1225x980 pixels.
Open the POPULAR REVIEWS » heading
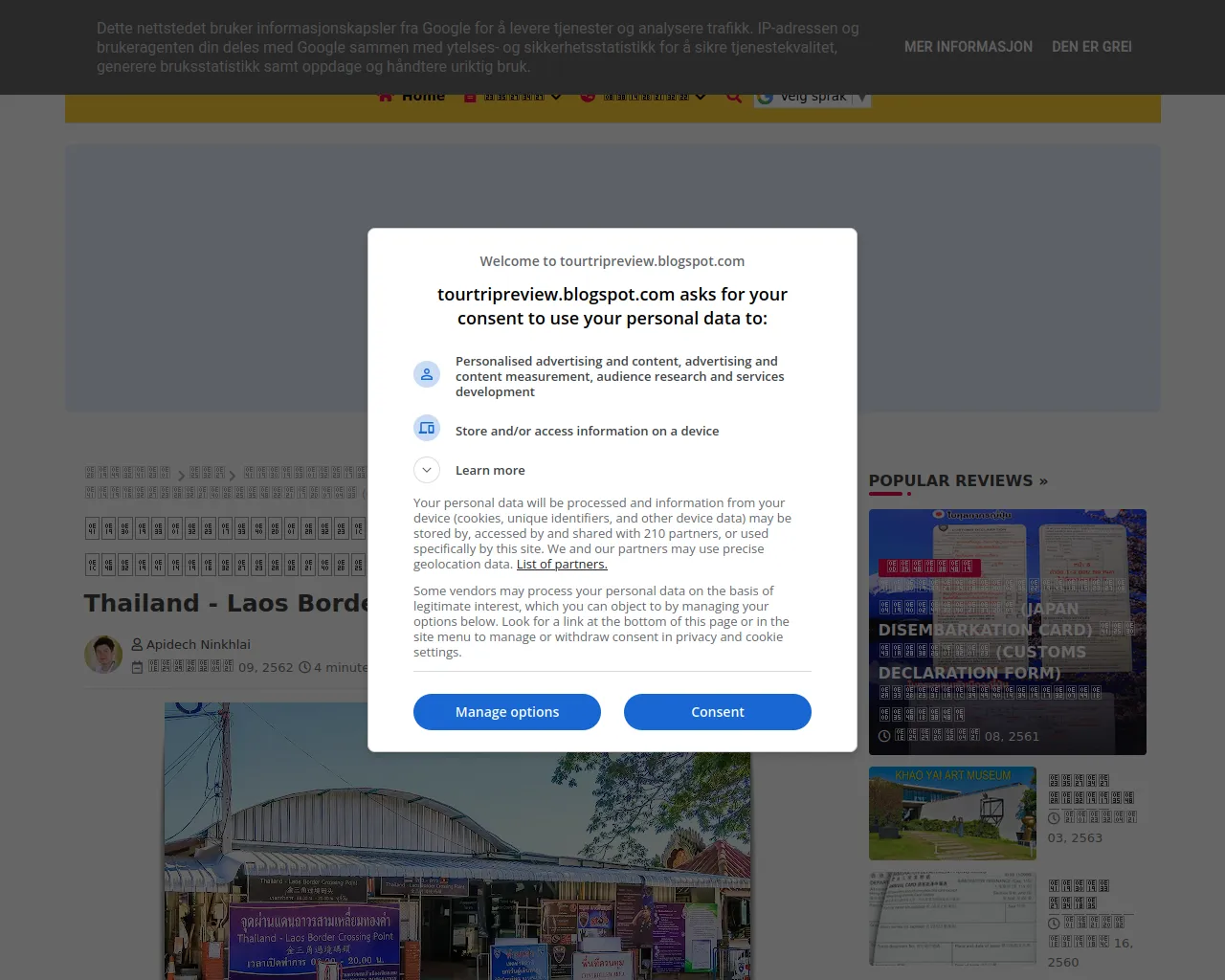[x=958, y=480]
